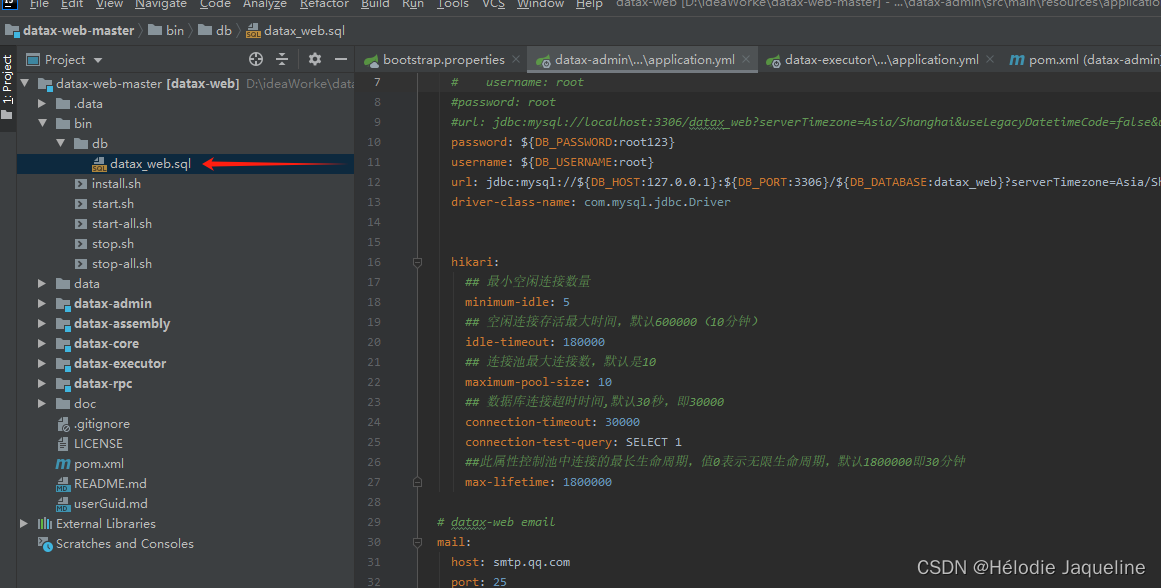Click the Scratches and Consoles item
The image size is (1161, 588).
tap(124, 544)
